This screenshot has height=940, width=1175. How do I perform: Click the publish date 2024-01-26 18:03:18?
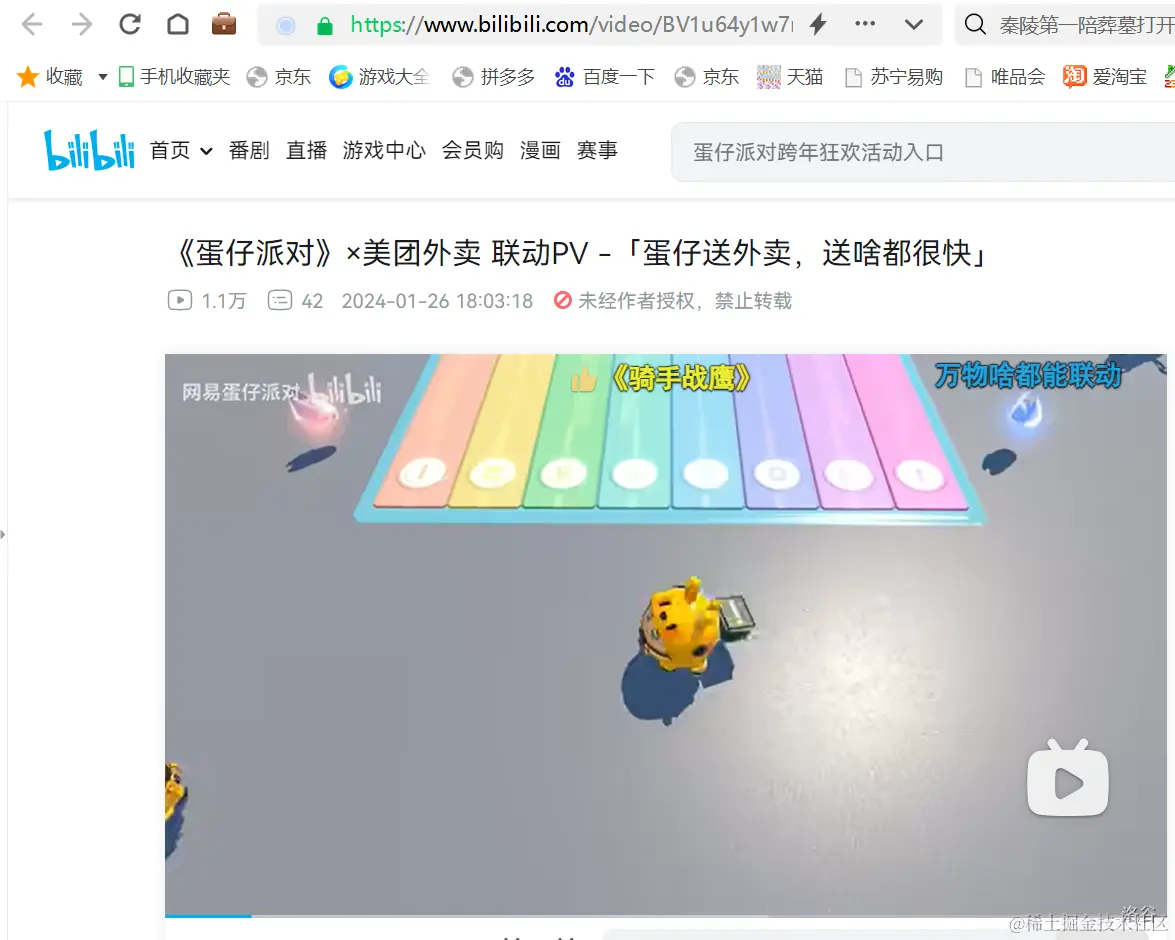(437, 301)
